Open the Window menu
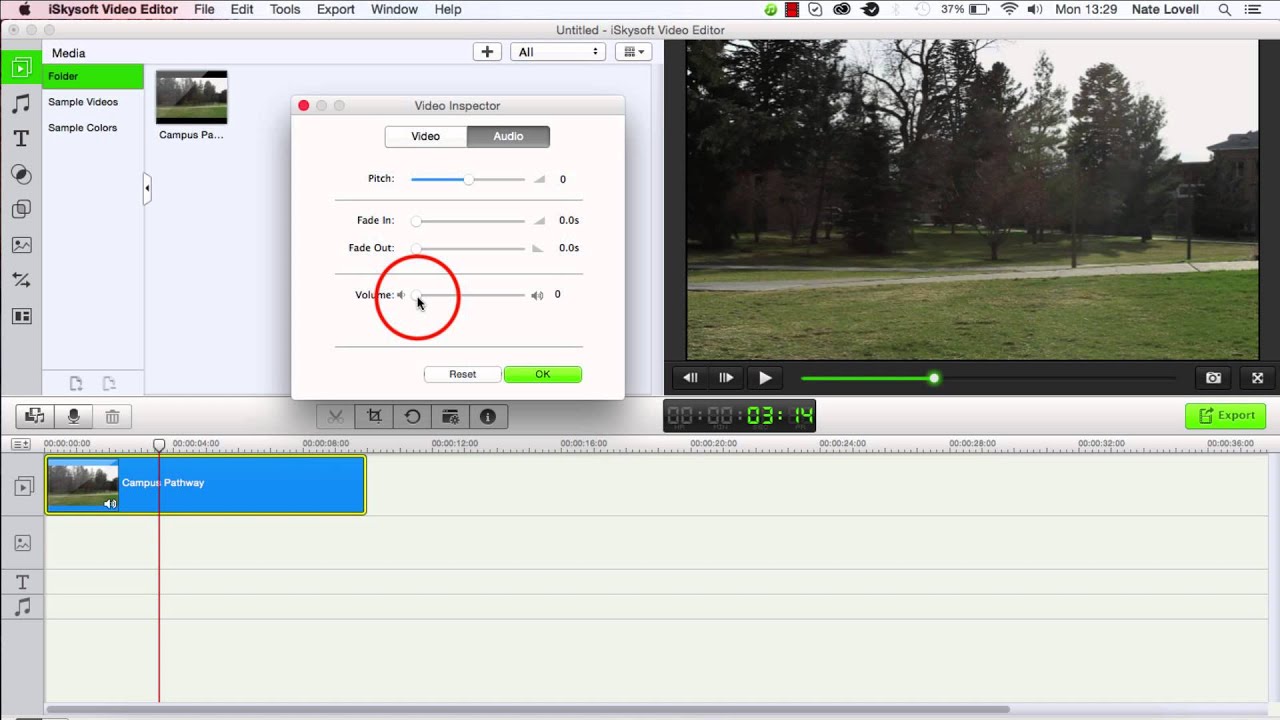This screenshot has width=1280, height=720. click(394, 9)
